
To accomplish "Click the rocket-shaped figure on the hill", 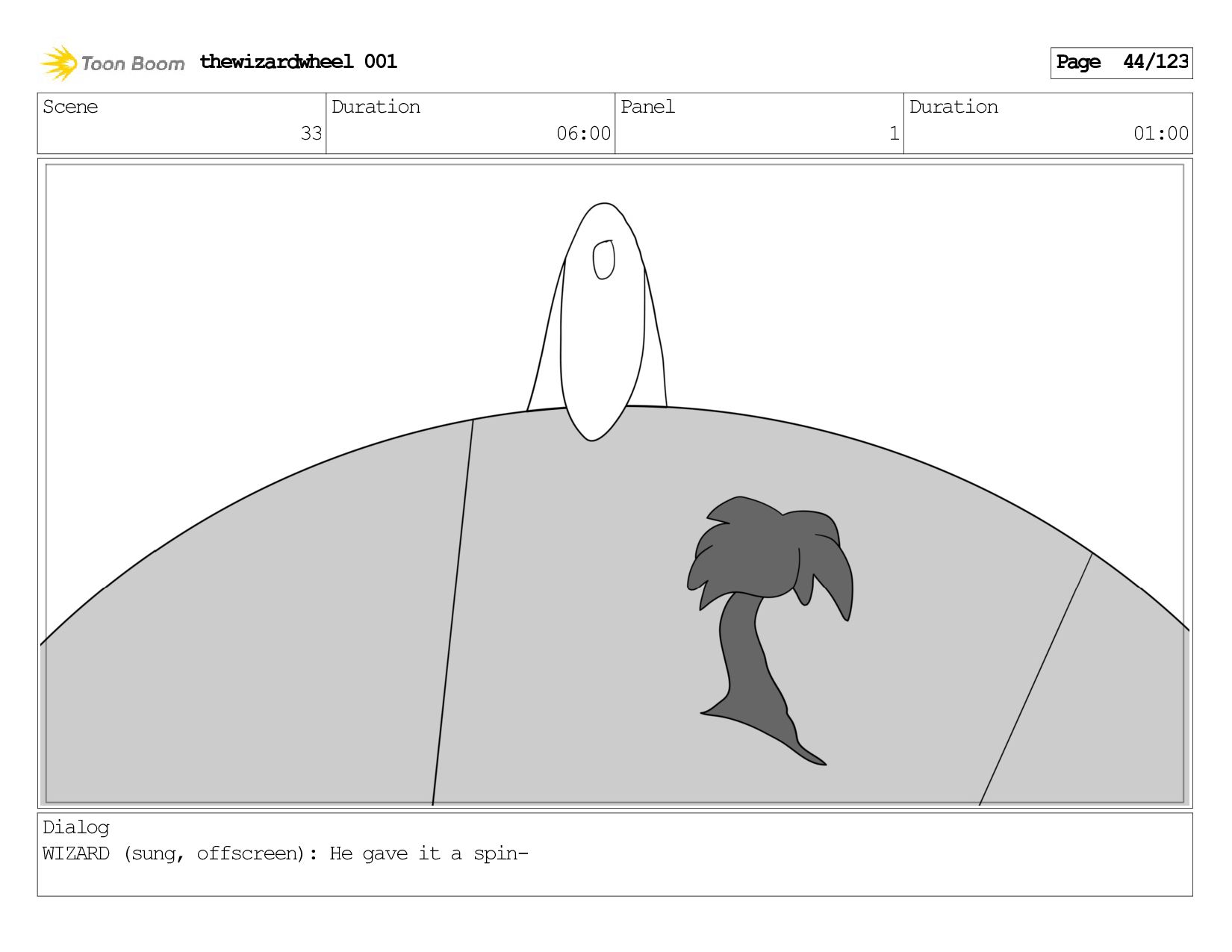I will (597, 321).
